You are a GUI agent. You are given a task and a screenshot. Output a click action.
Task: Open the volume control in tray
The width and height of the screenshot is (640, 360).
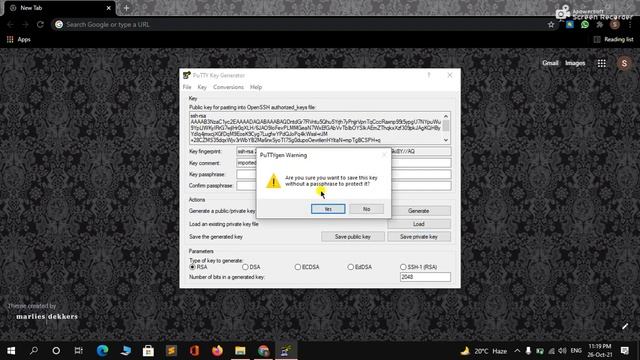[562, 351]
